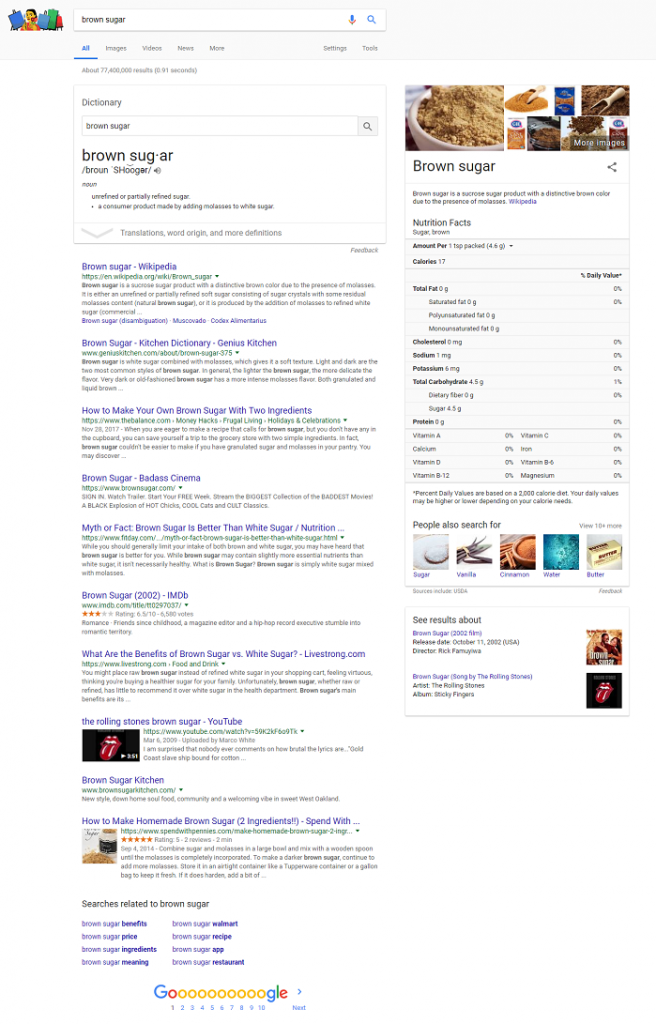Go to results page 2
Screen dimensions: 656x1024
click(182, 1008)
